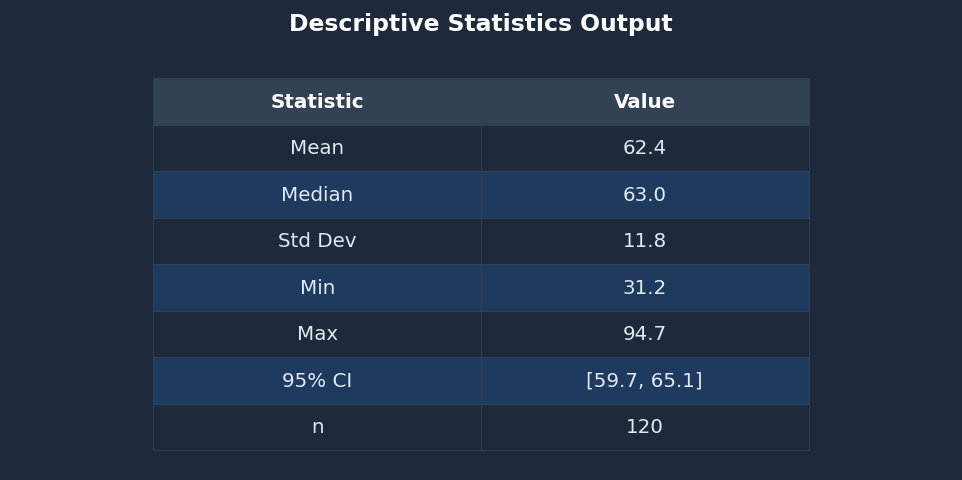Select the mean value 62.4
This screenshot has width=962, height=480.
point(644,148)
